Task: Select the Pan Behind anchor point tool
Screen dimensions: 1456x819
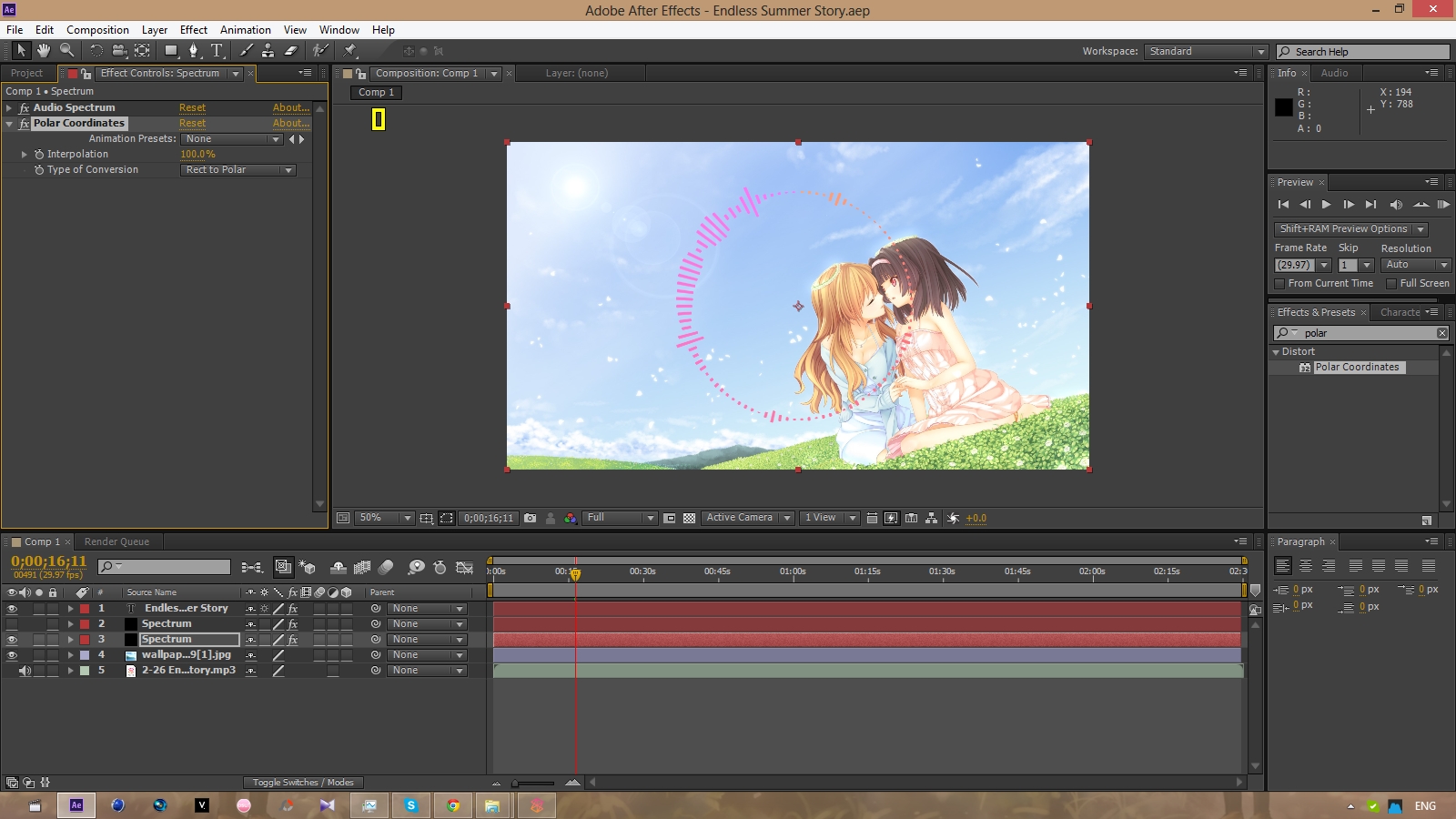Action: (x=142, y=51)
